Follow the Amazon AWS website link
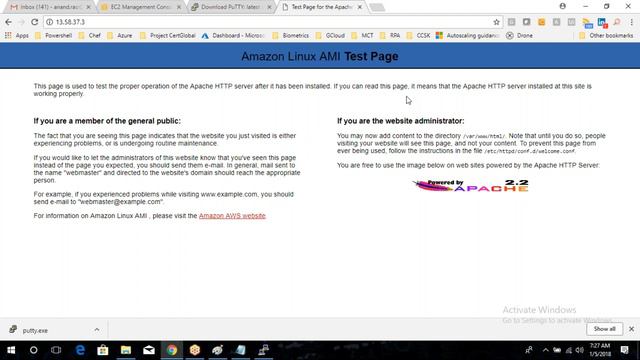 point(232,216)
